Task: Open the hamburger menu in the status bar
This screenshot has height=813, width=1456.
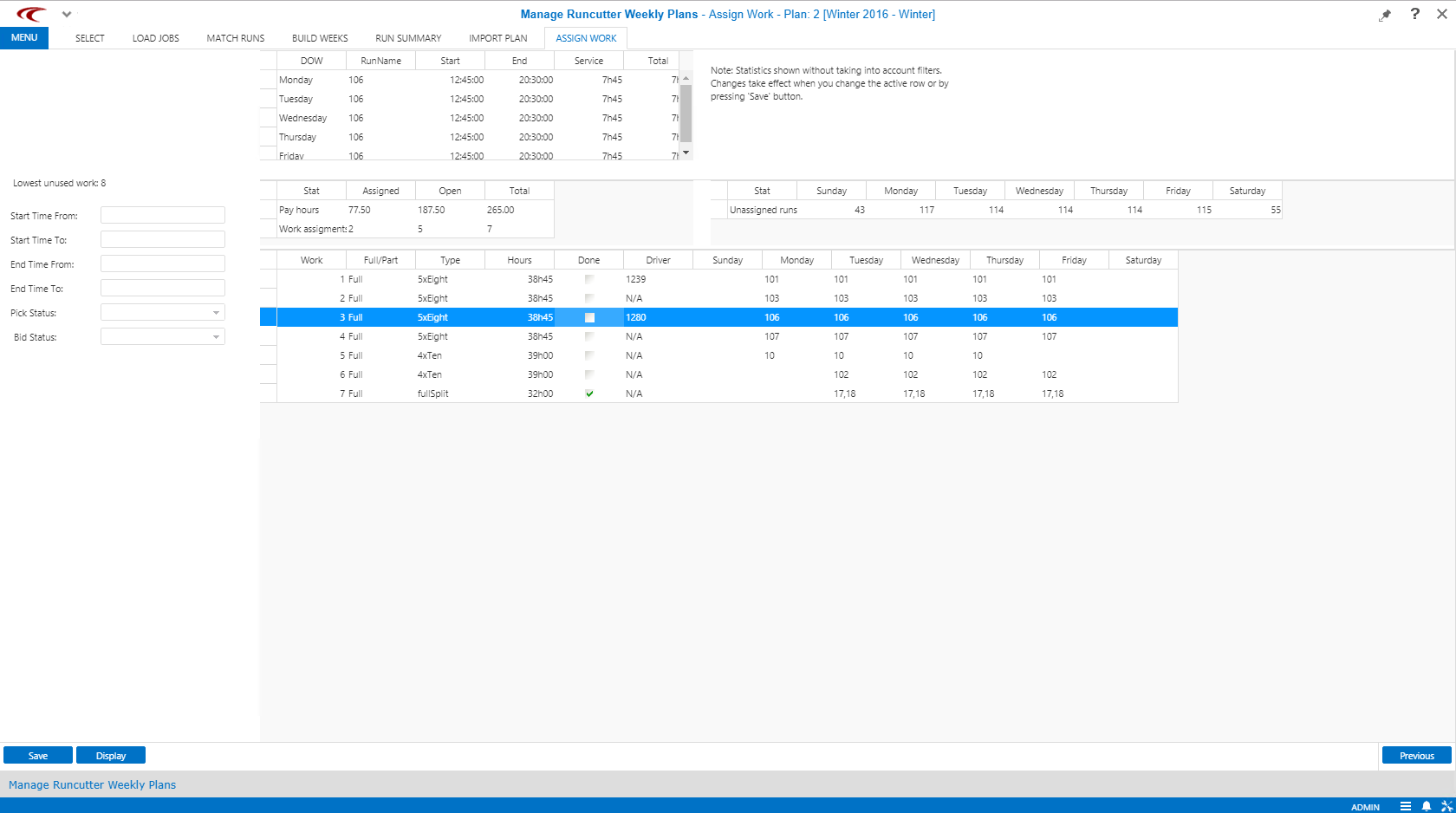Action: (x=1407, y=806)
